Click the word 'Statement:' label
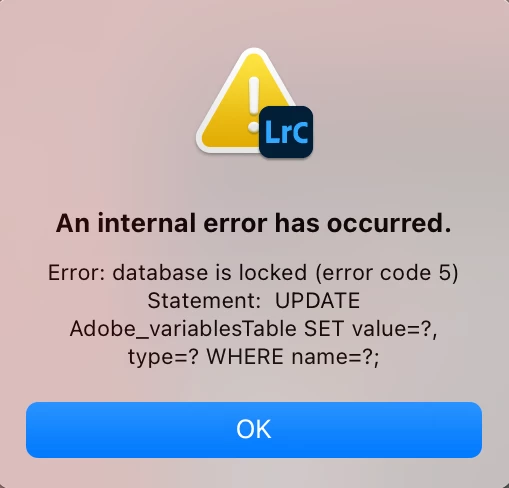 coord(204,301)
